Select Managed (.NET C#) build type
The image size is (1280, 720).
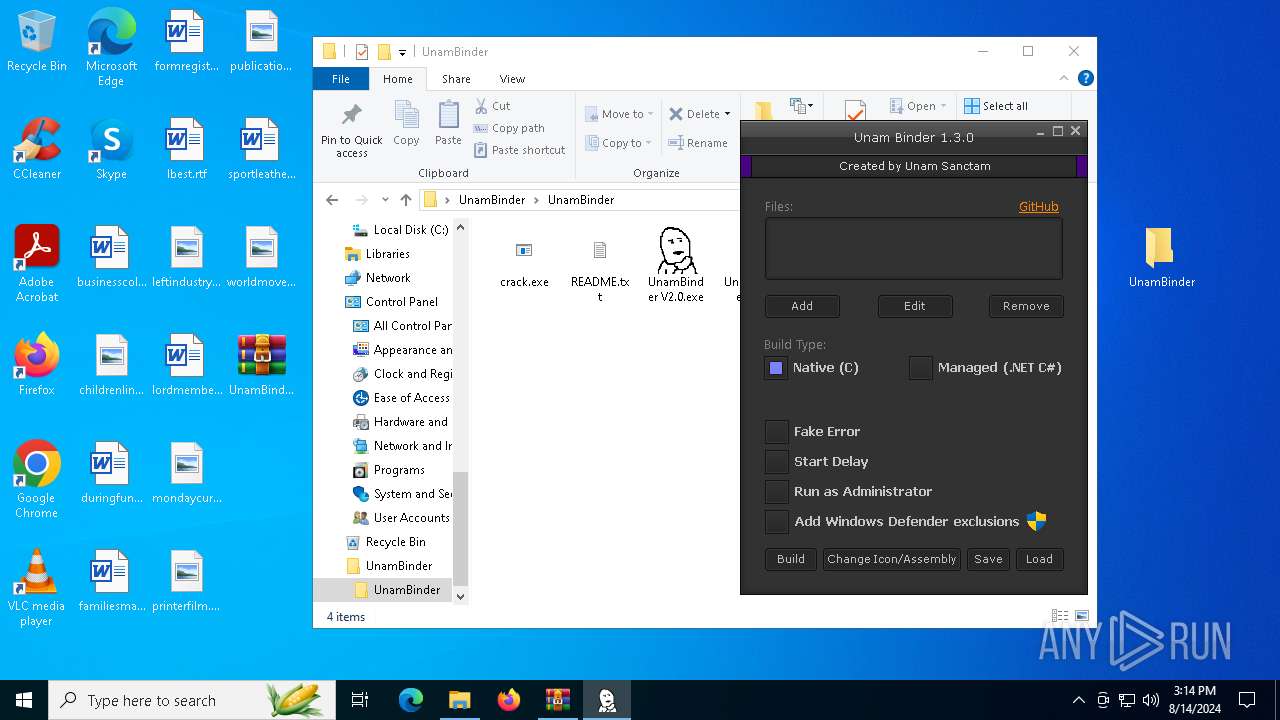pyautogui.click(x=921, y=368)
